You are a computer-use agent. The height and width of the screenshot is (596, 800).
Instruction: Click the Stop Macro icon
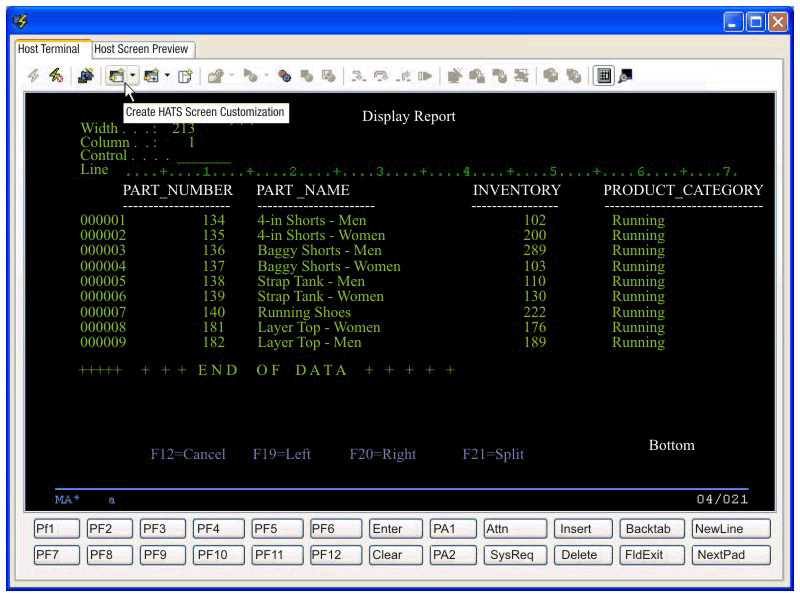(x=307, y=76)
